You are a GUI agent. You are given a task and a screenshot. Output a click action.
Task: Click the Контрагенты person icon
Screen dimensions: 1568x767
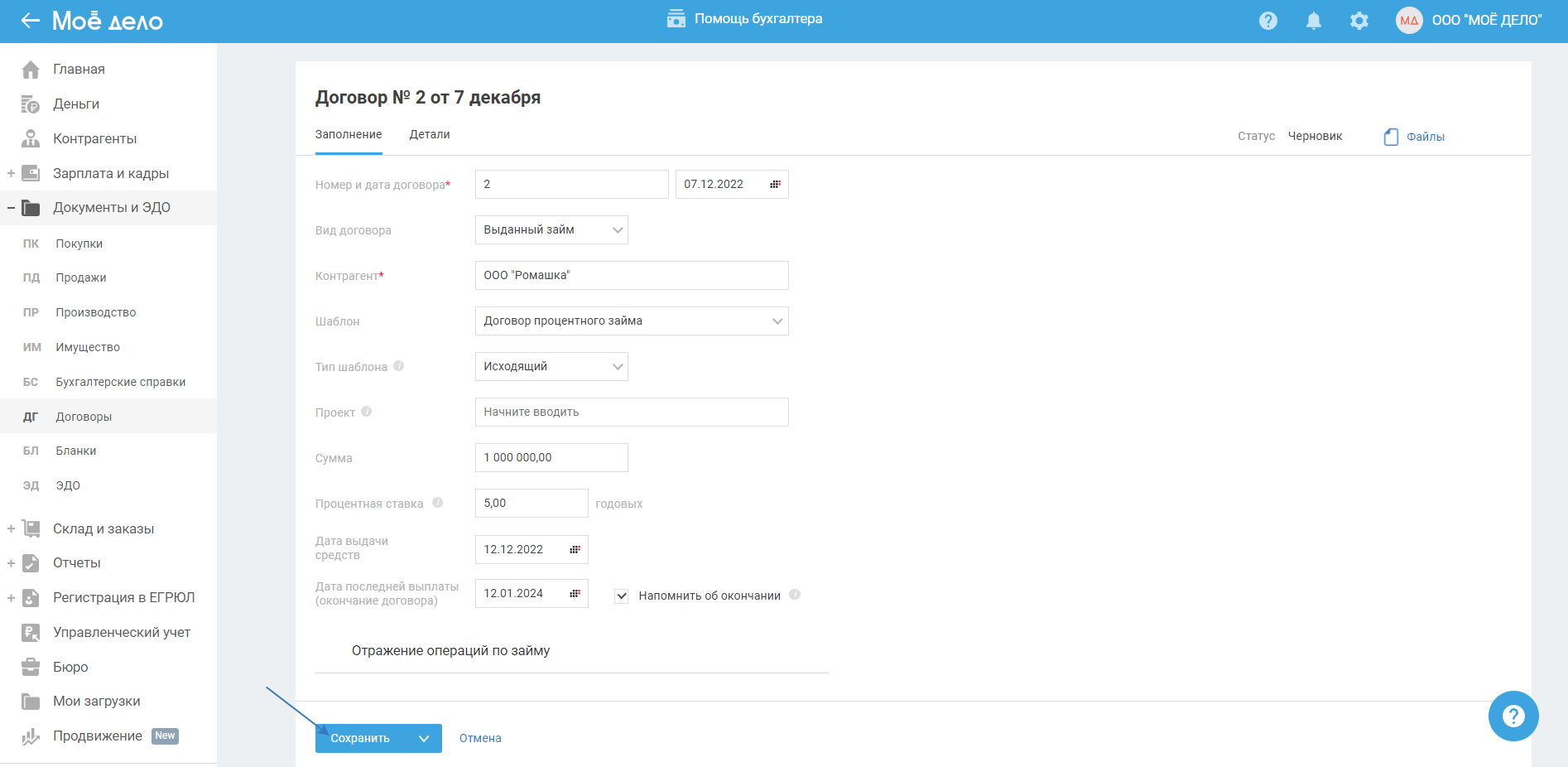click(31, 138)
